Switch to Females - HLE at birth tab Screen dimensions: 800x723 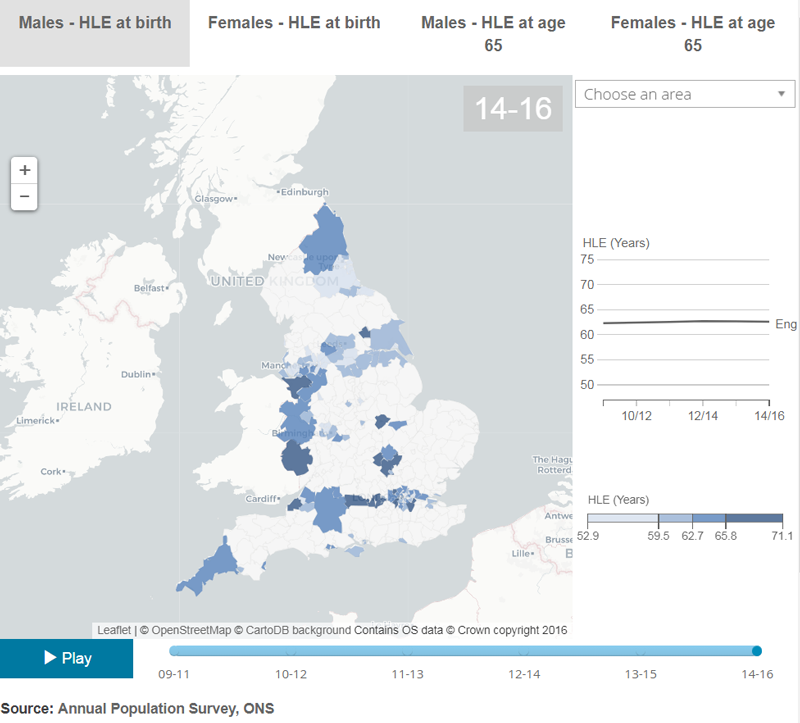click(294, 23)
